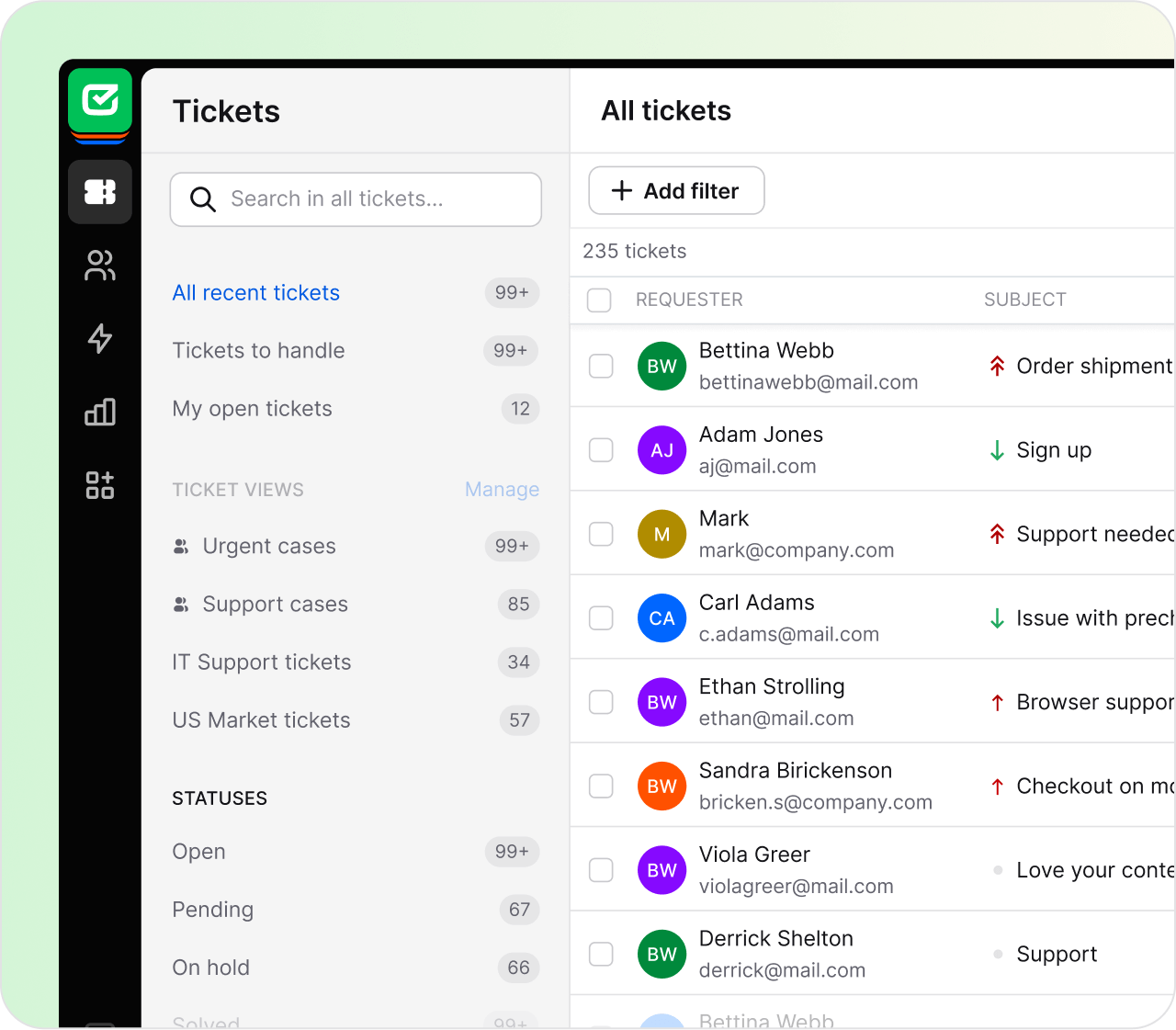Click inside the search in all tickets field
1176x1030 pixels.
click(x=367, y=198)
